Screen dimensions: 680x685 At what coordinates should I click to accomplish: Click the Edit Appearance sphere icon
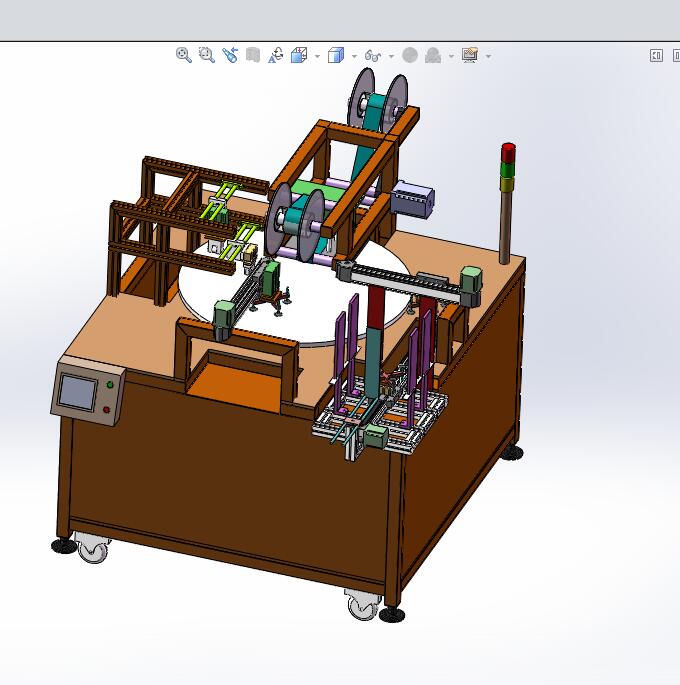tap(410, 55)
